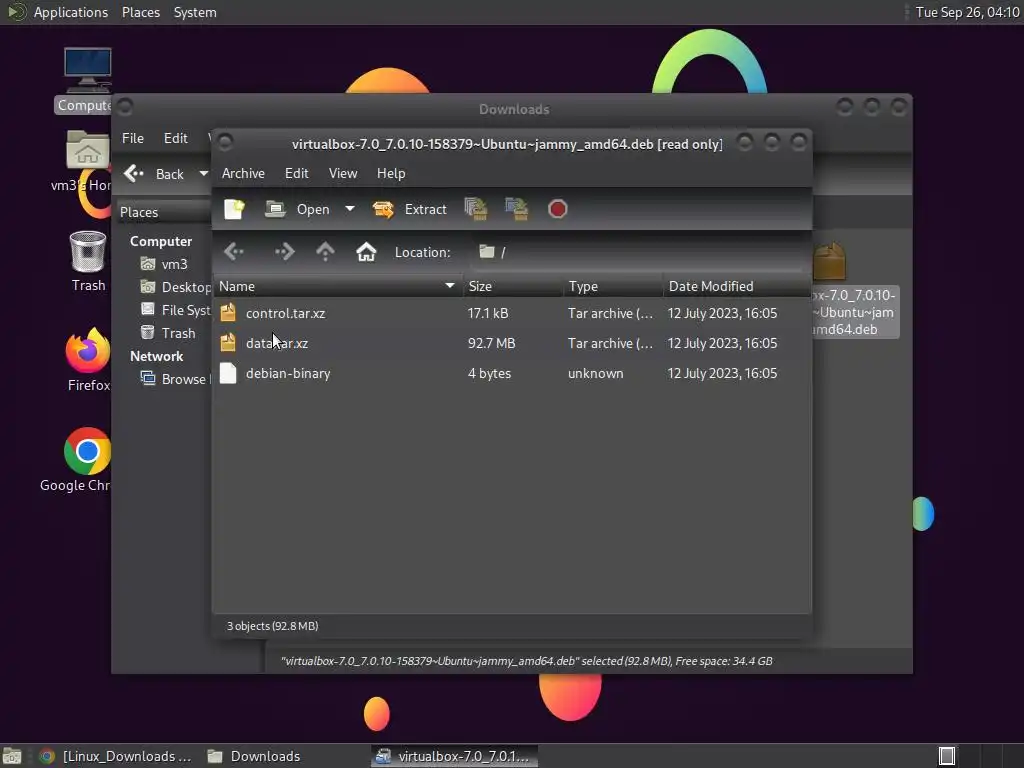Open the Archive menu
Image resolution: width=1024 pixels, height=768 pixels.
click(243, 173)
